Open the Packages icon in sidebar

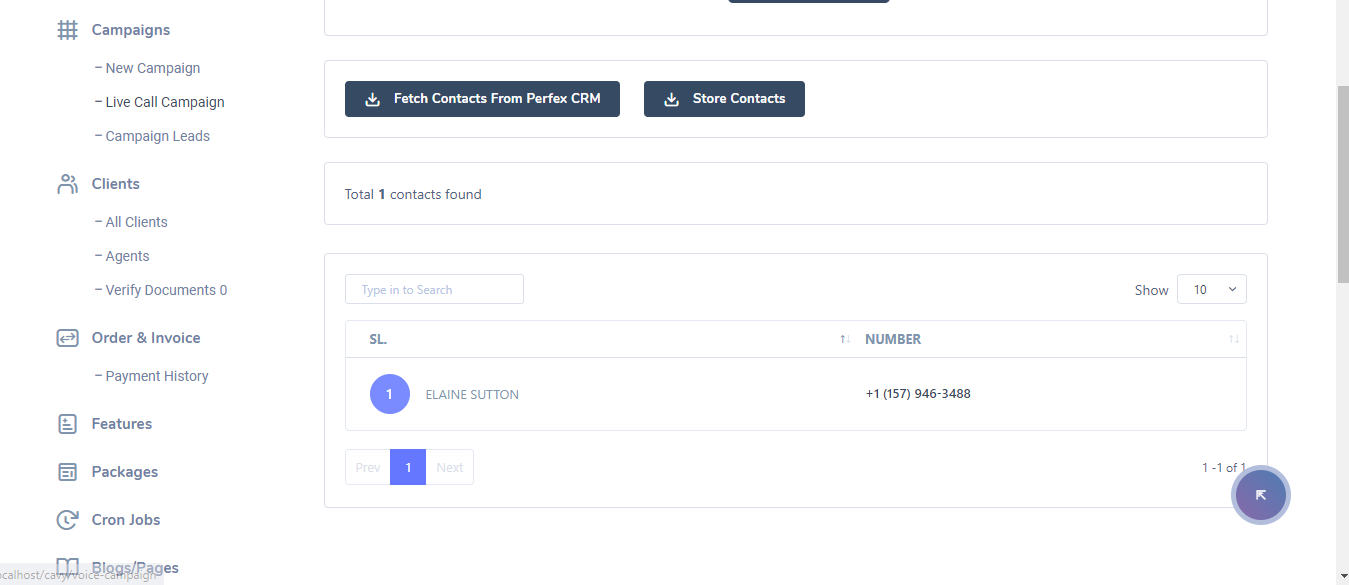coord(67,471)
